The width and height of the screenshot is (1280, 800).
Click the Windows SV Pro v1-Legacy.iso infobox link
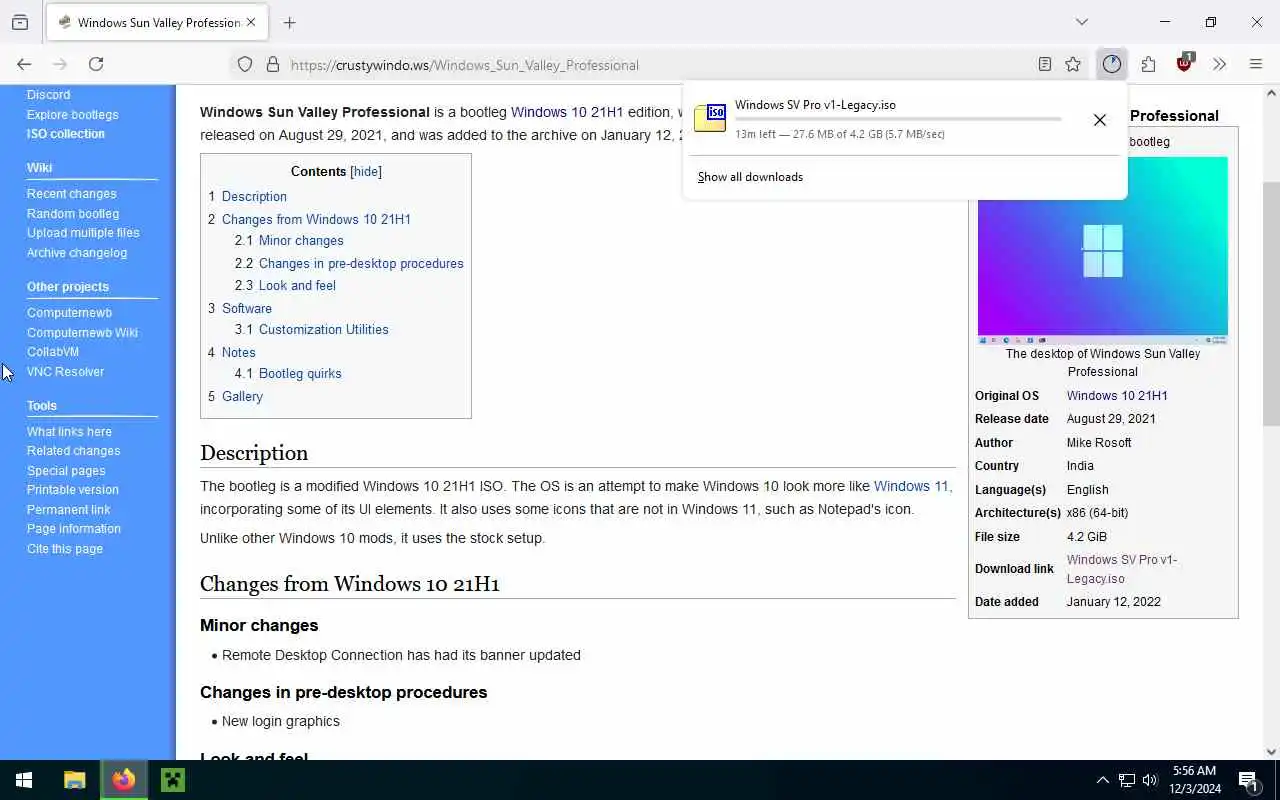tap(1122, 569)
